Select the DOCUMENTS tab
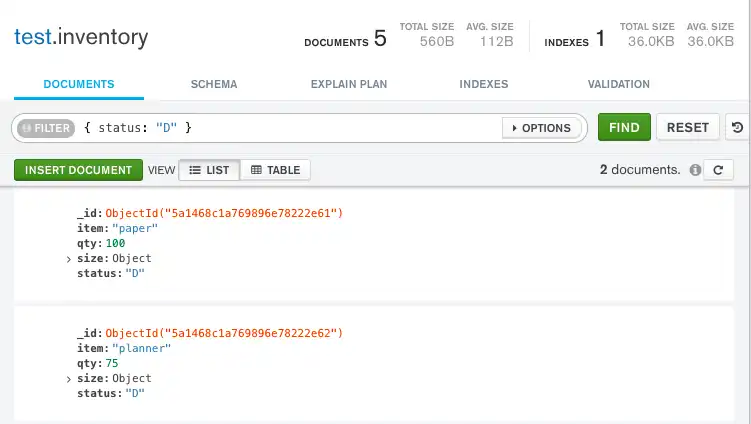751x424 pixels. 79,85
